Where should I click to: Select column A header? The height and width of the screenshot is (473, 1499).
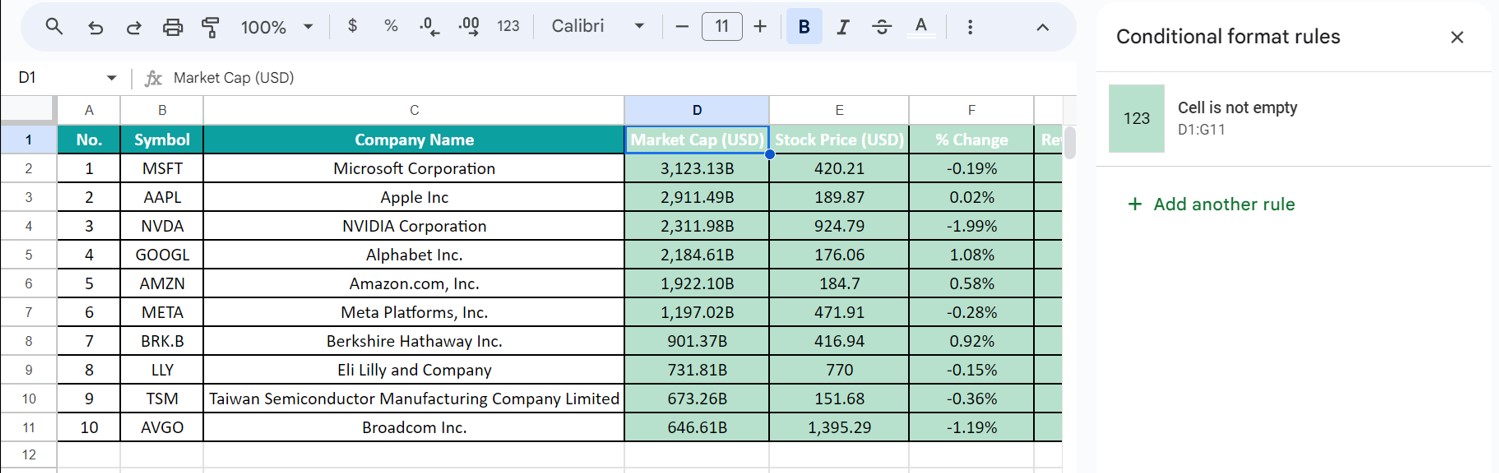89,110
